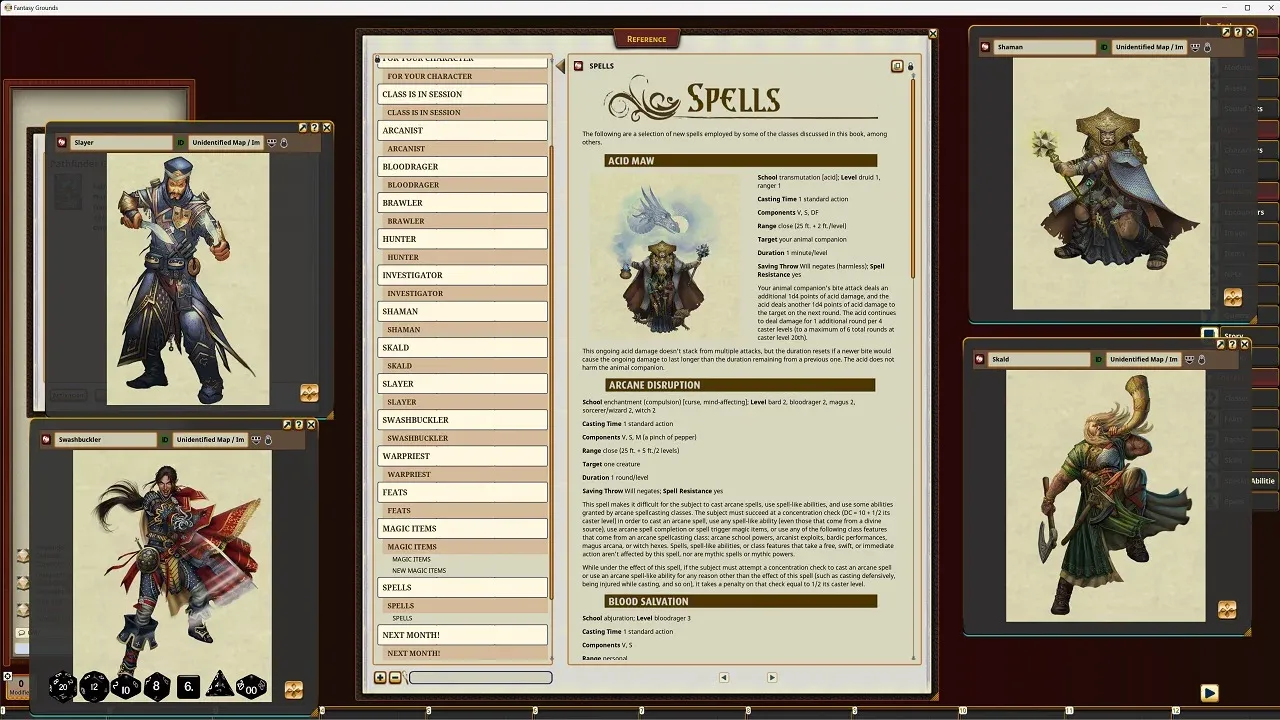Expand the Investigator chapter heading
This screenshot has width=1280, height=720.
[464, 275]
